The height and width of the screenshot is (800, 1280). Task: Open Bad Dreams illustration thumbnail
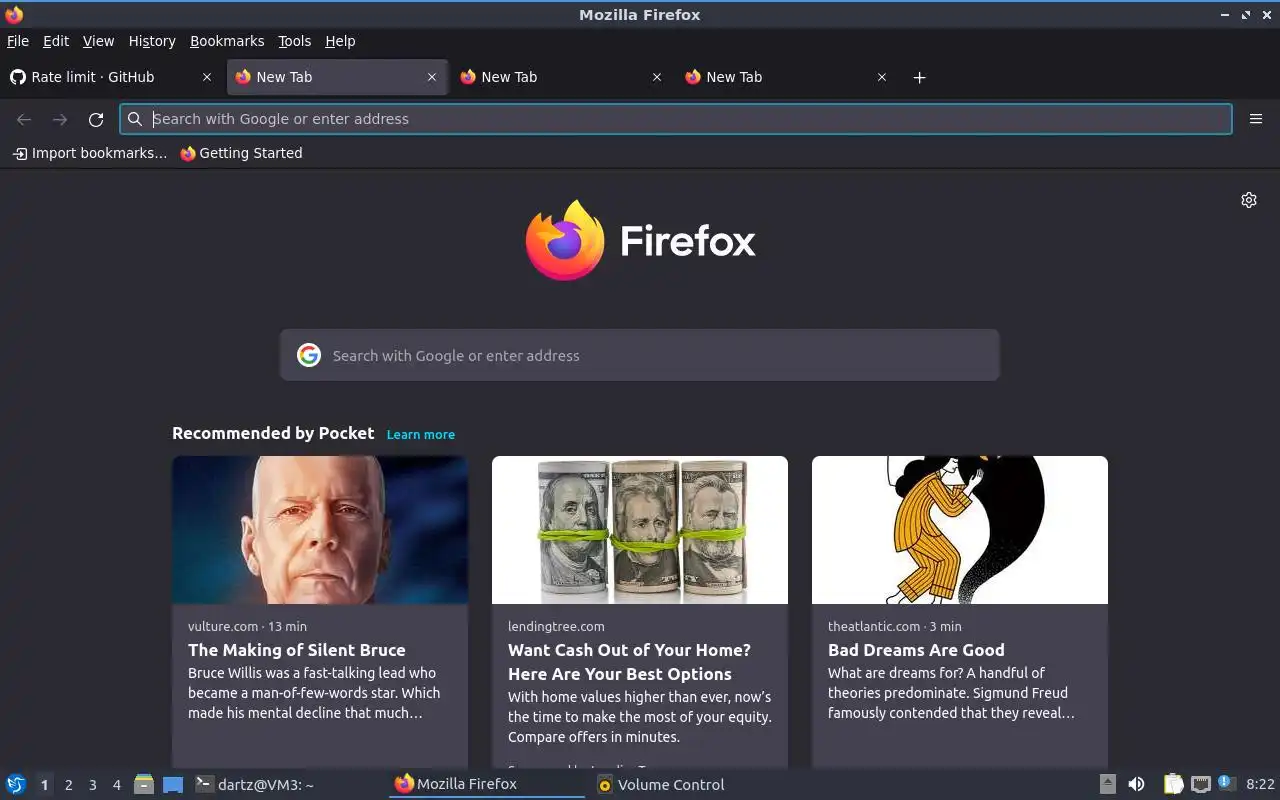point(960,530)
